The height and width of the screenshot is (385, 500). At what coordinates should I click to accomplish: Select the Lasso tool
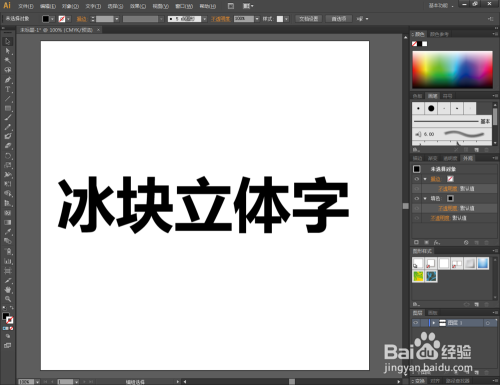click(8, 70)
